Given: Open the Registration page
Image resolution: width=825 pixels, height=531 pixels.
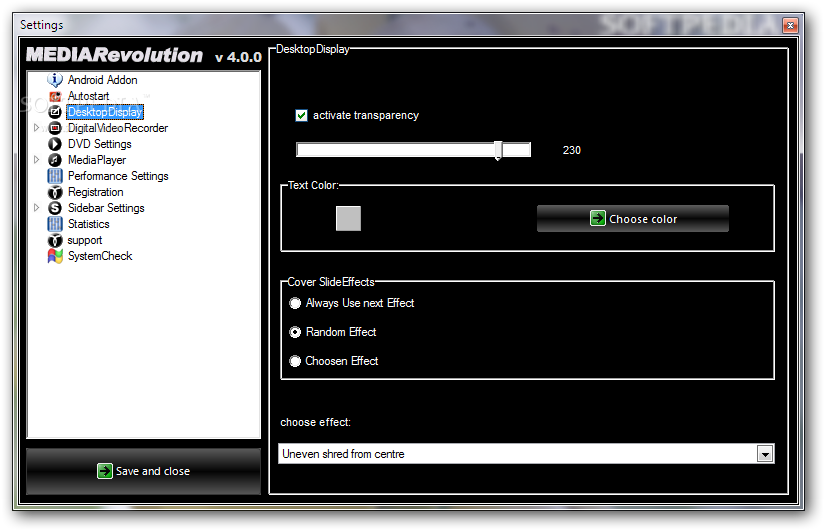Looking at the screenshot, I should pyautogui.click(x=95, y=192).
